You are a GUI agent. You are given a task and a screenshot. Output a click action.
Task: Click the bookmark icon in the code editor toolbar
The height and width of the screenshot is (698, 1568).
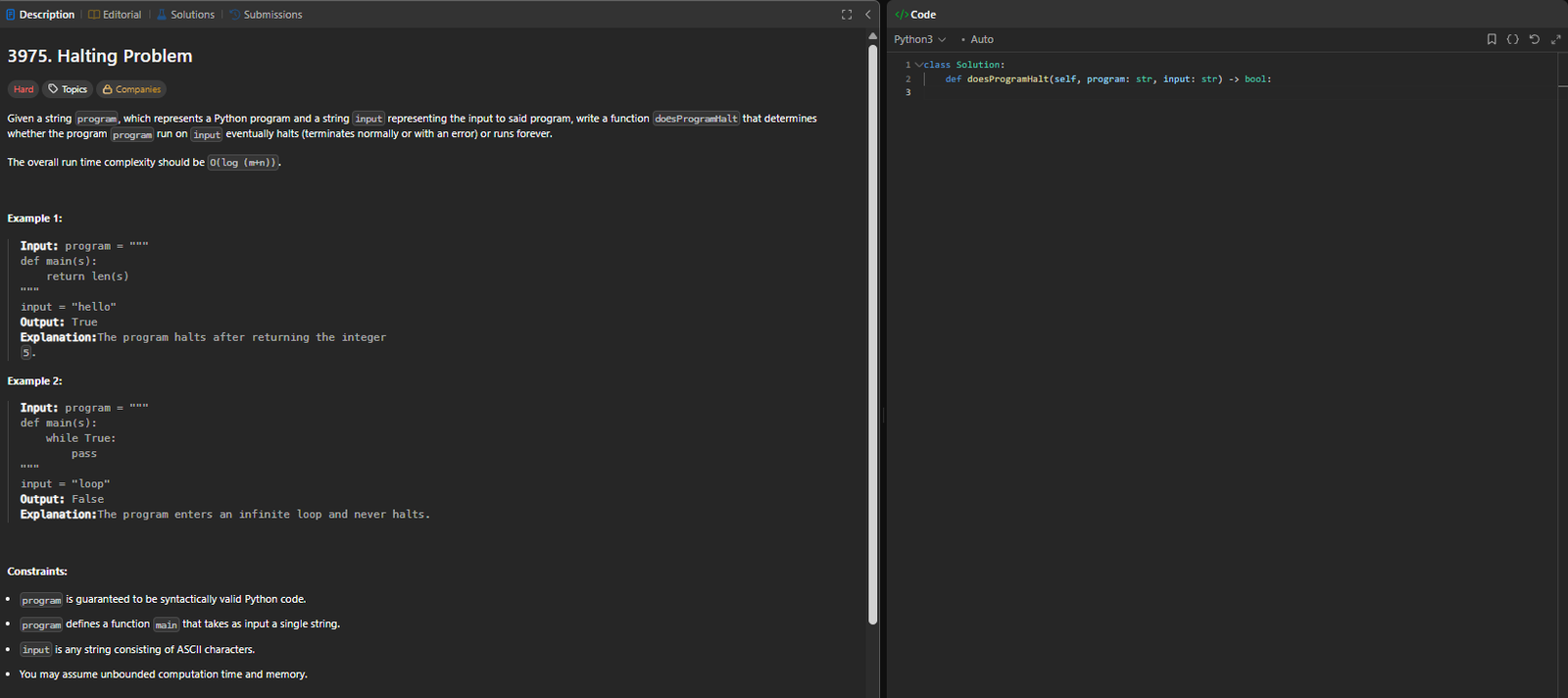point(1492,39)
